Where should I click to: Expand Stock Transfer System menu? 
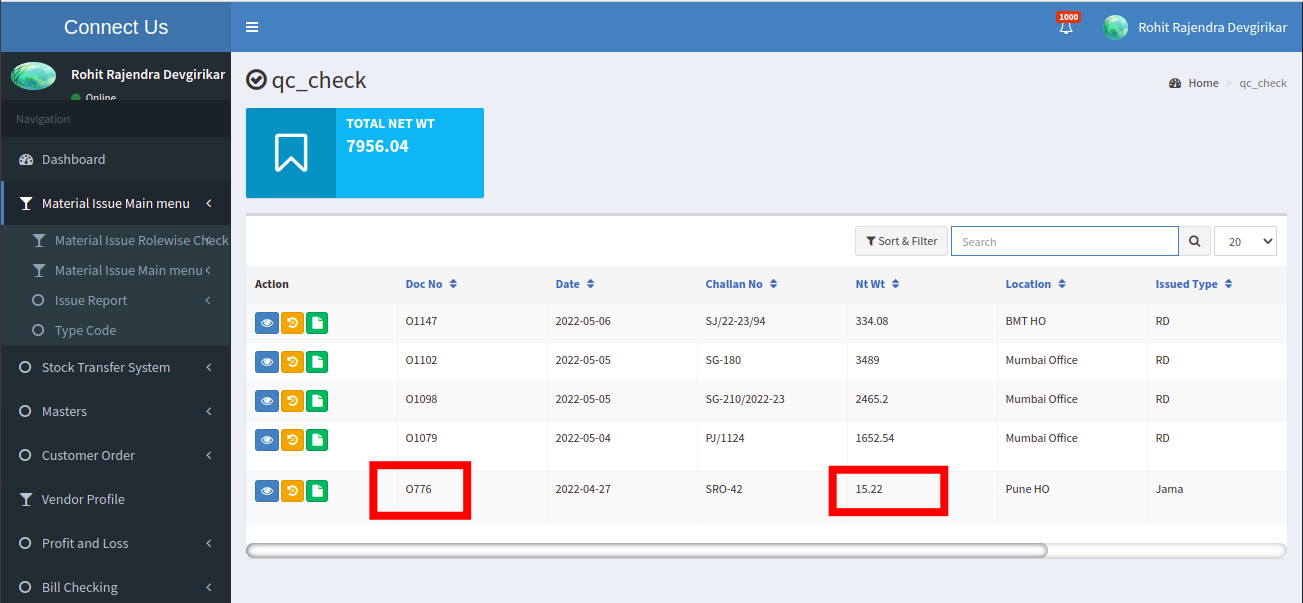pos(116,367)
